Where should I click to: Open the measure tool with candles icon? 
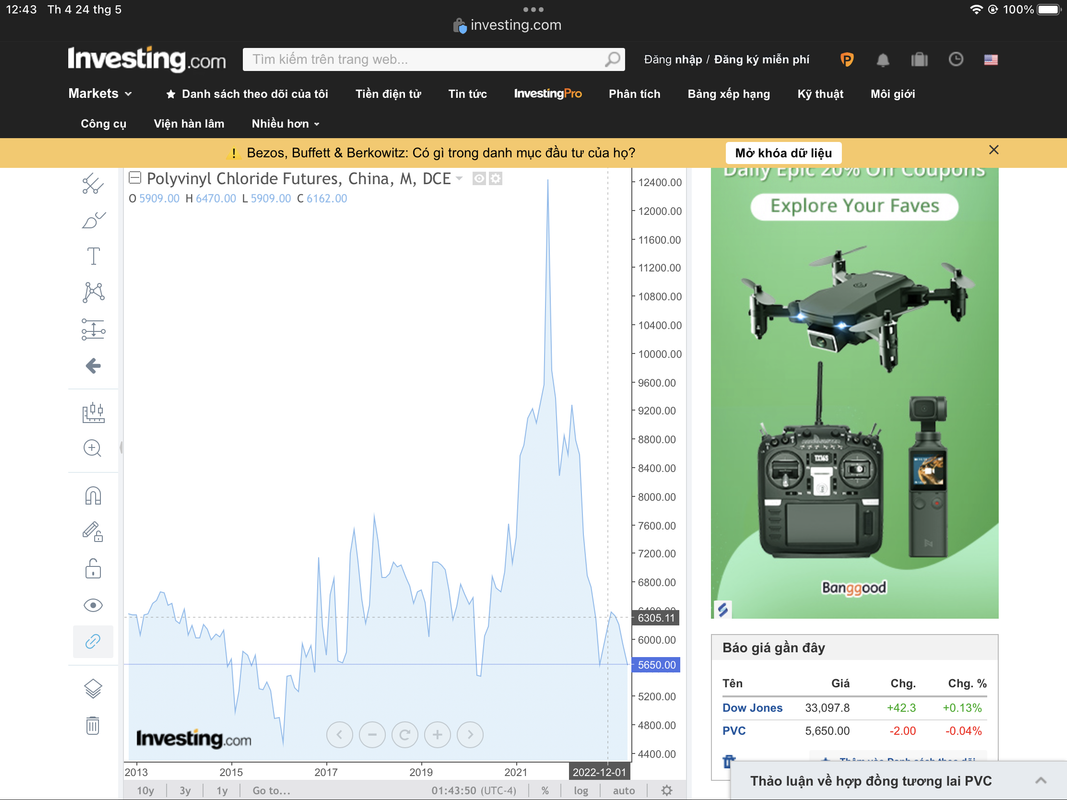pyautogui.click(x=93, y=412)
